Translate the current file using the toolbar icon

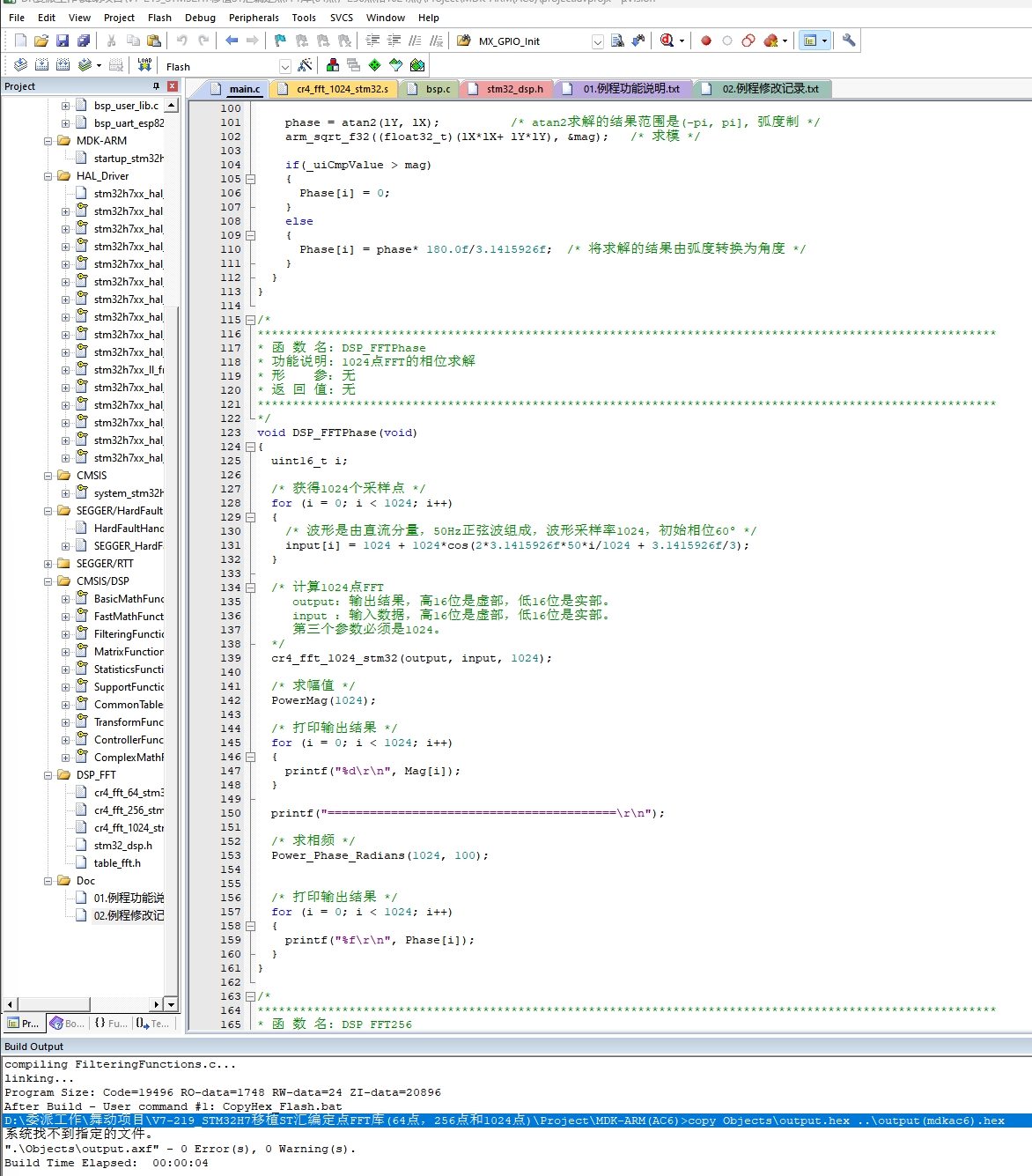pyautogui.click(x=20, y=65)
